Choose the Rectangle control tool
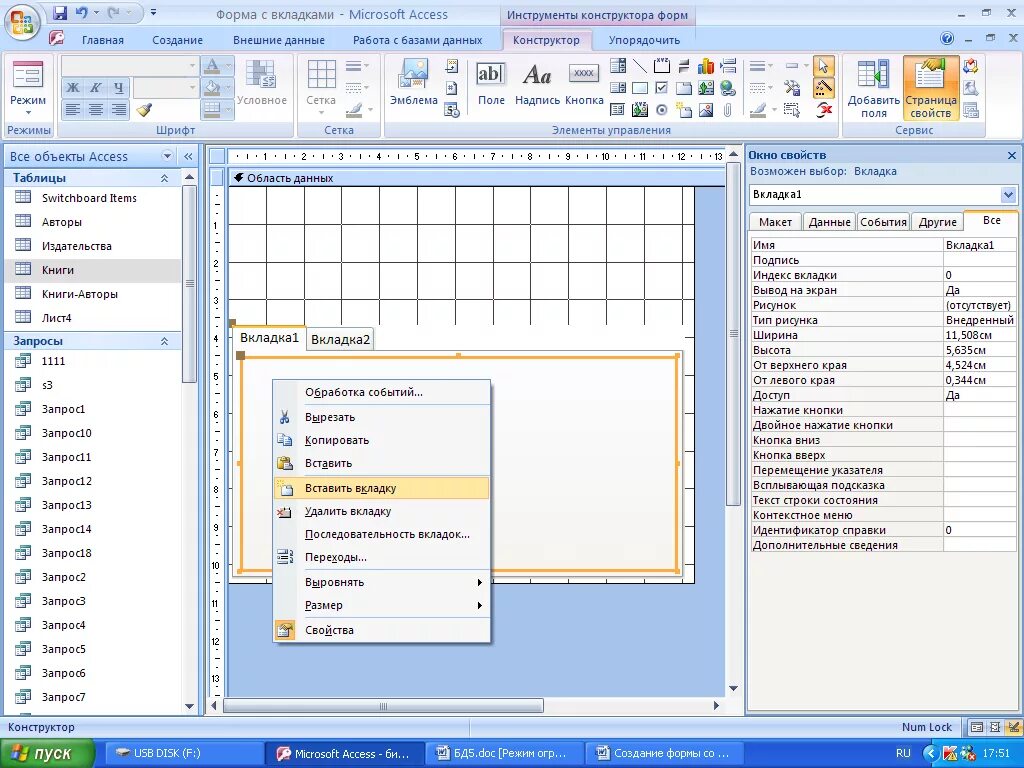 pos(640,88)
